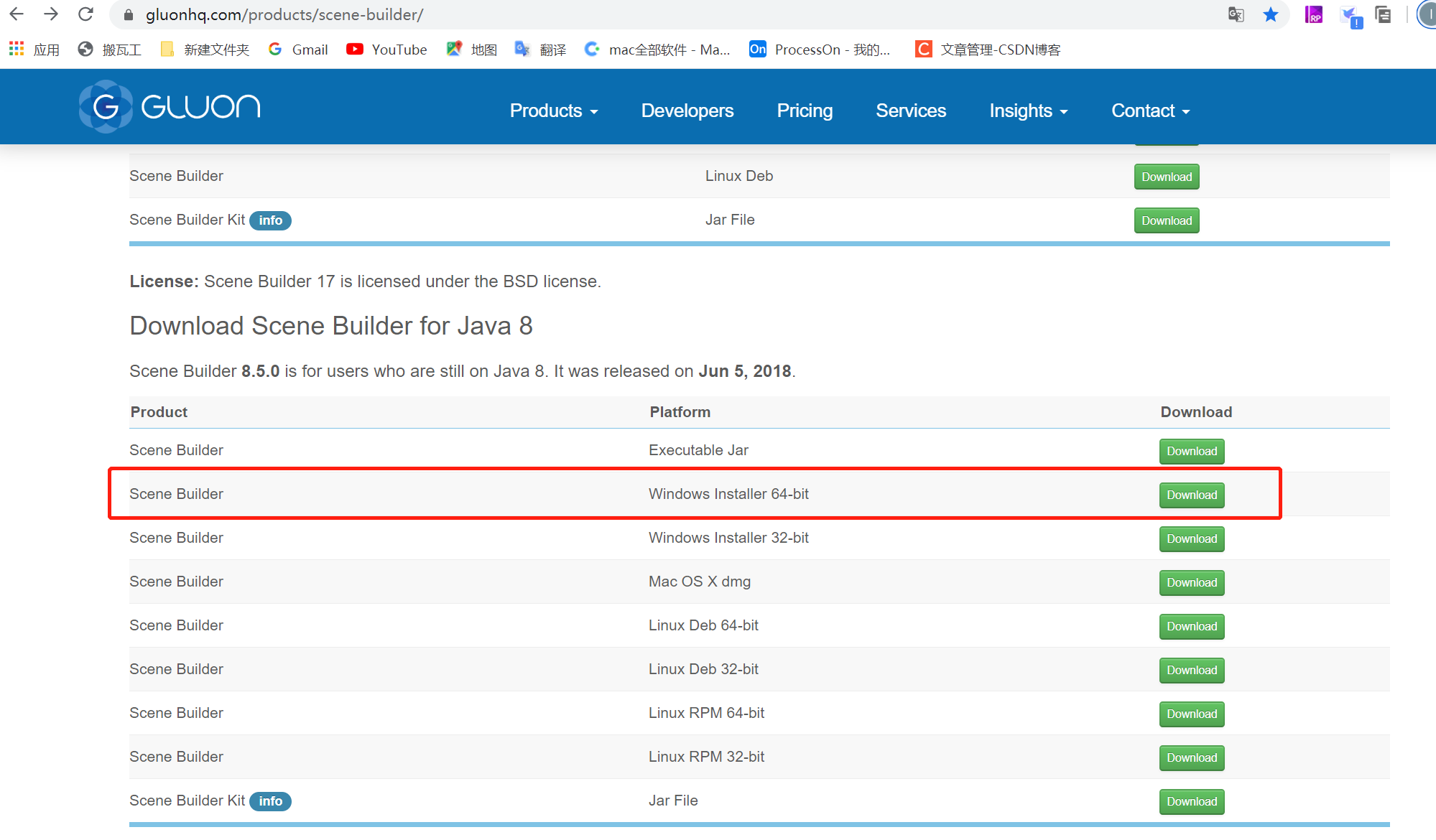Click the 'Download Scene Builder for Java 8' heading
This screenshot has height=840, width=1436.
331,326
